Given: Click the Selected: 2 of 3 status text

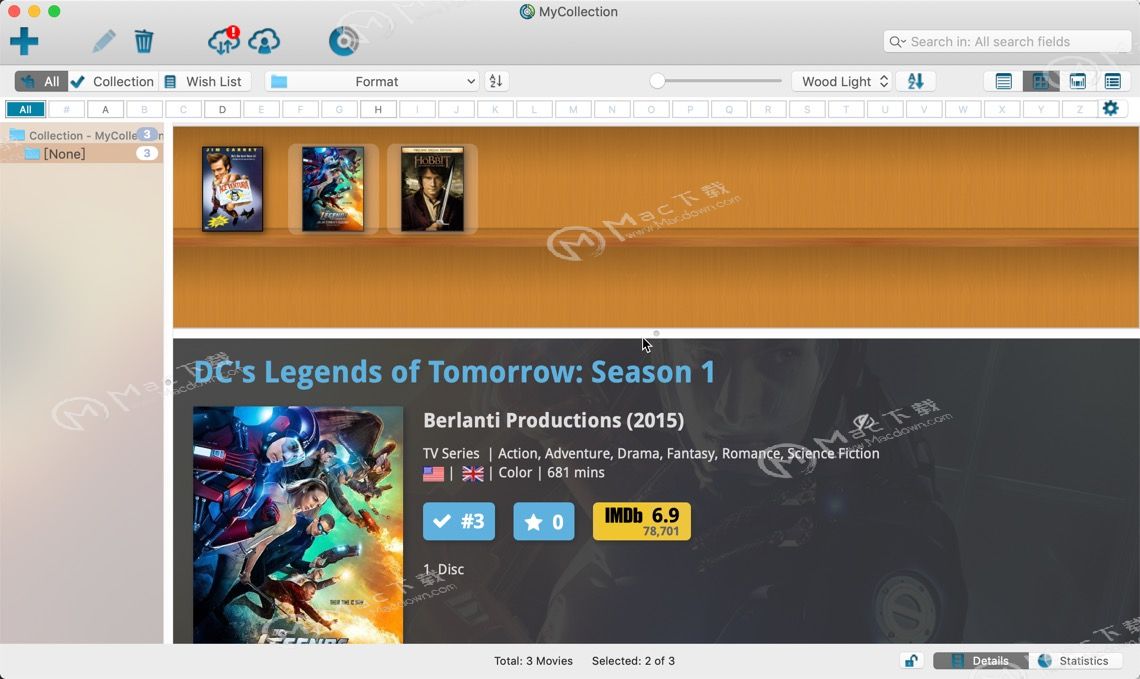Looking at the screenshot, I should (633, 661).
